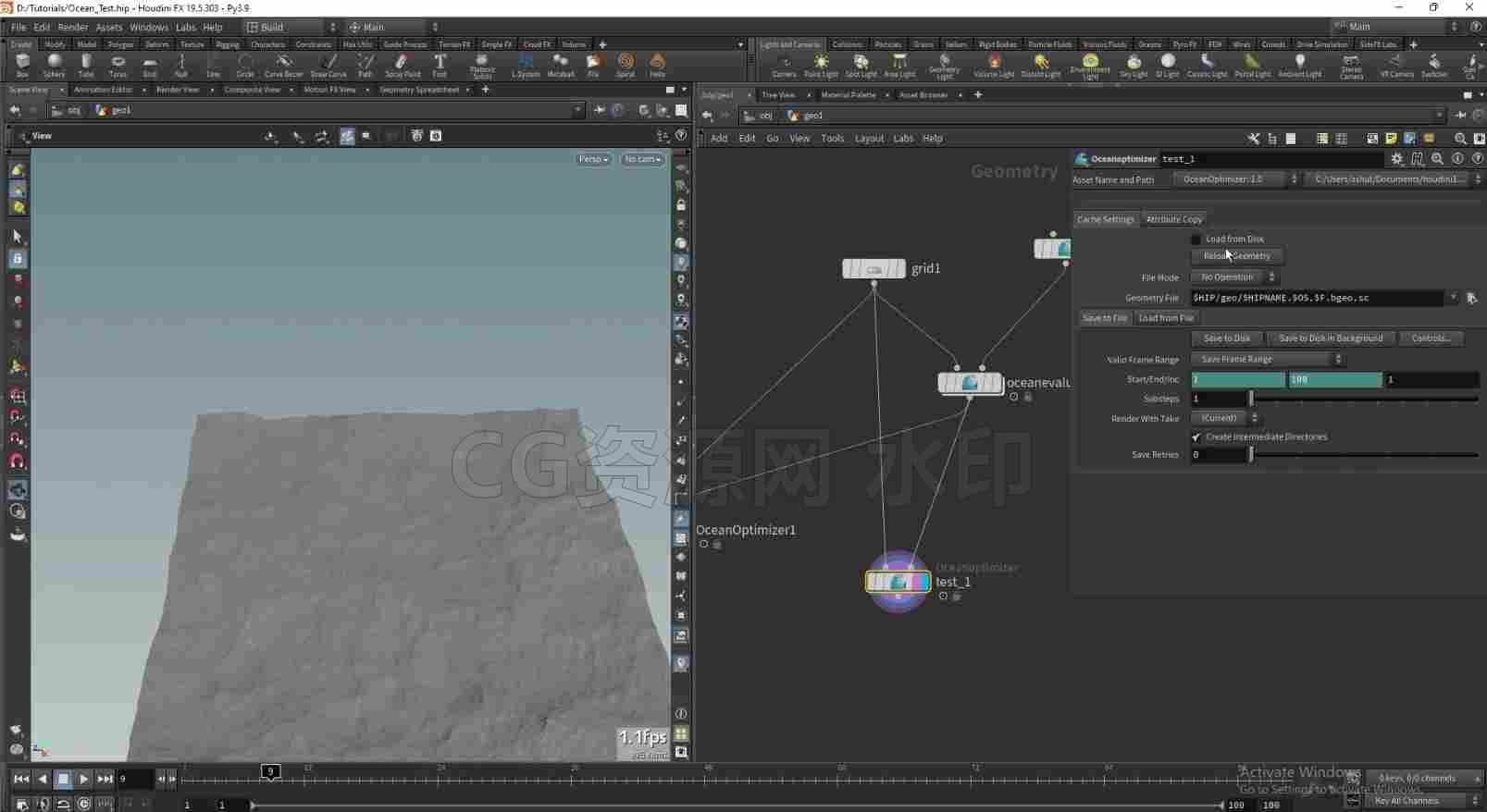Open the File Mode dropdown

pyautogui.click(x=1234, y=277)
